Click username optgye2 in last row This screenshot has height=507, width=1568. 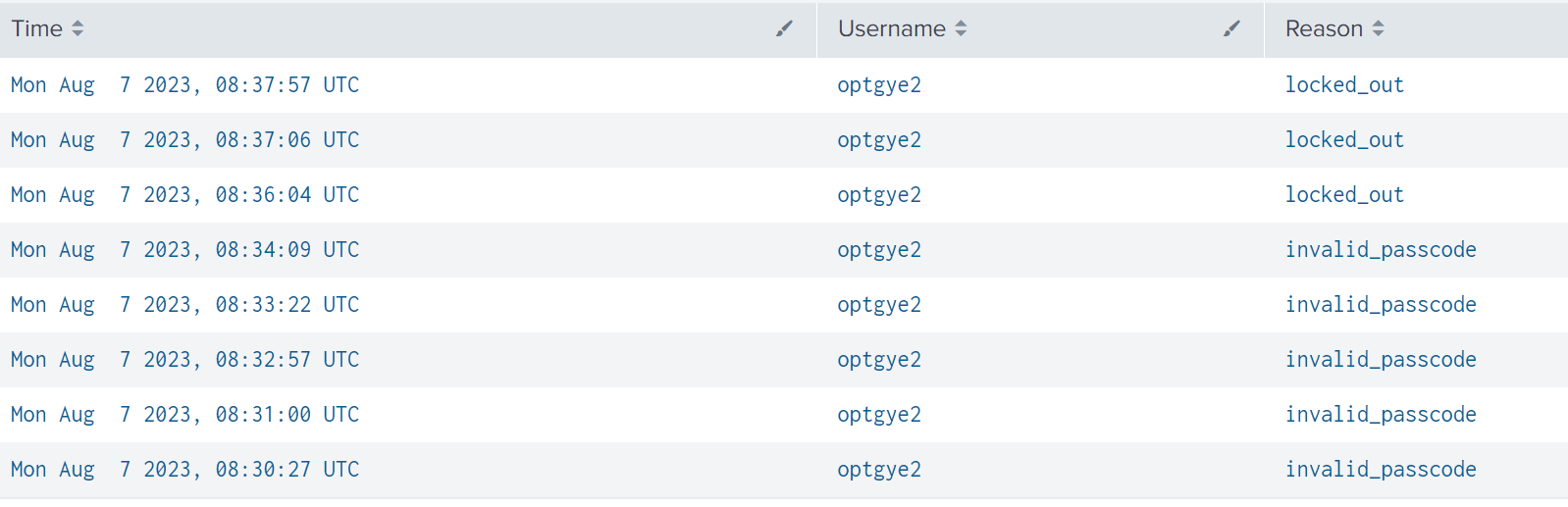[879, 470]
